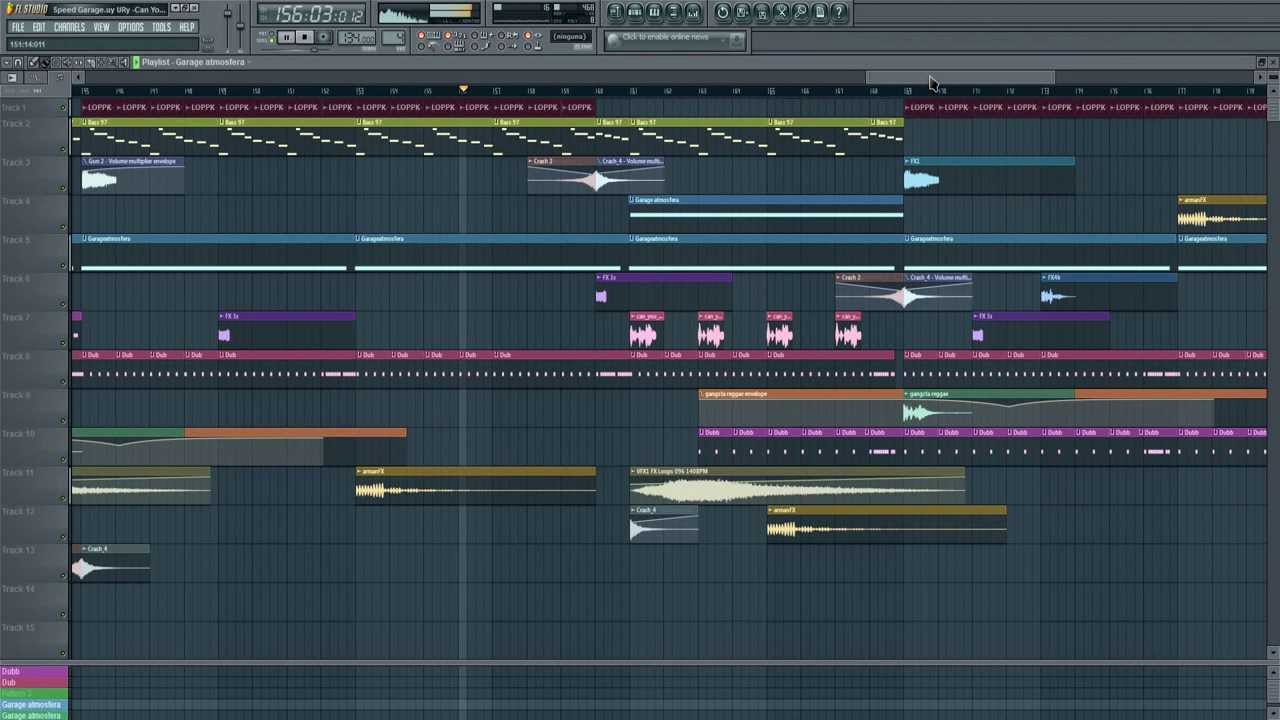Select the Paint brush tool in playlist
This screenshot has width=1280, height=720.
45,62
